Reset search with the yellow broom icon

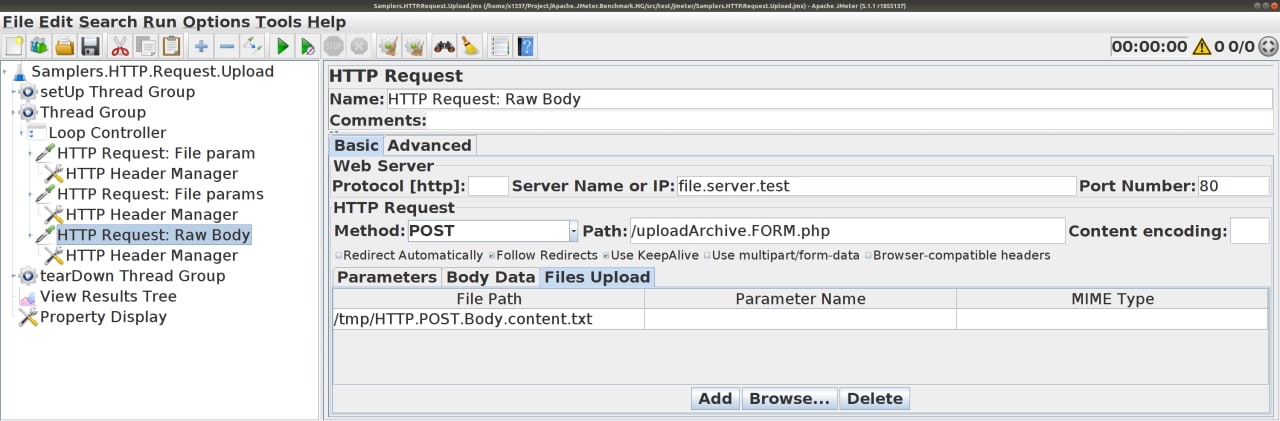(470, 46)
